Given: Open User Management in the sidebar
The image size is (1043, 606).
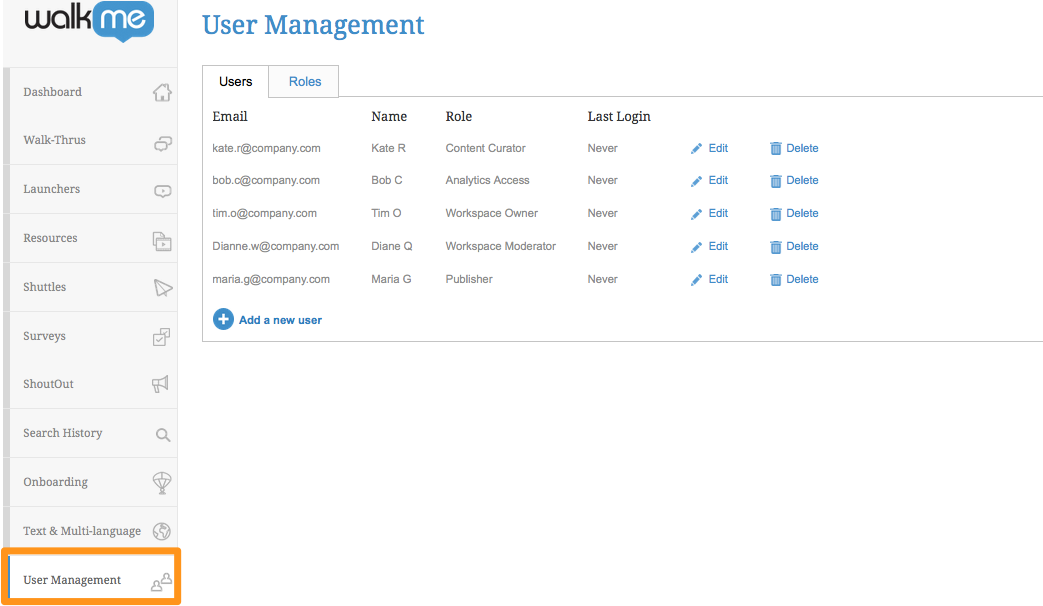Looking at the screenshot, I should coord(72,580).
